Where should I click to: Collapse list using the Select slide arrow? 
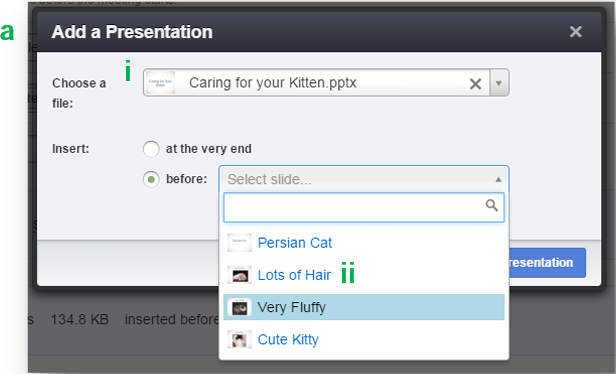(x=498, y=180)
